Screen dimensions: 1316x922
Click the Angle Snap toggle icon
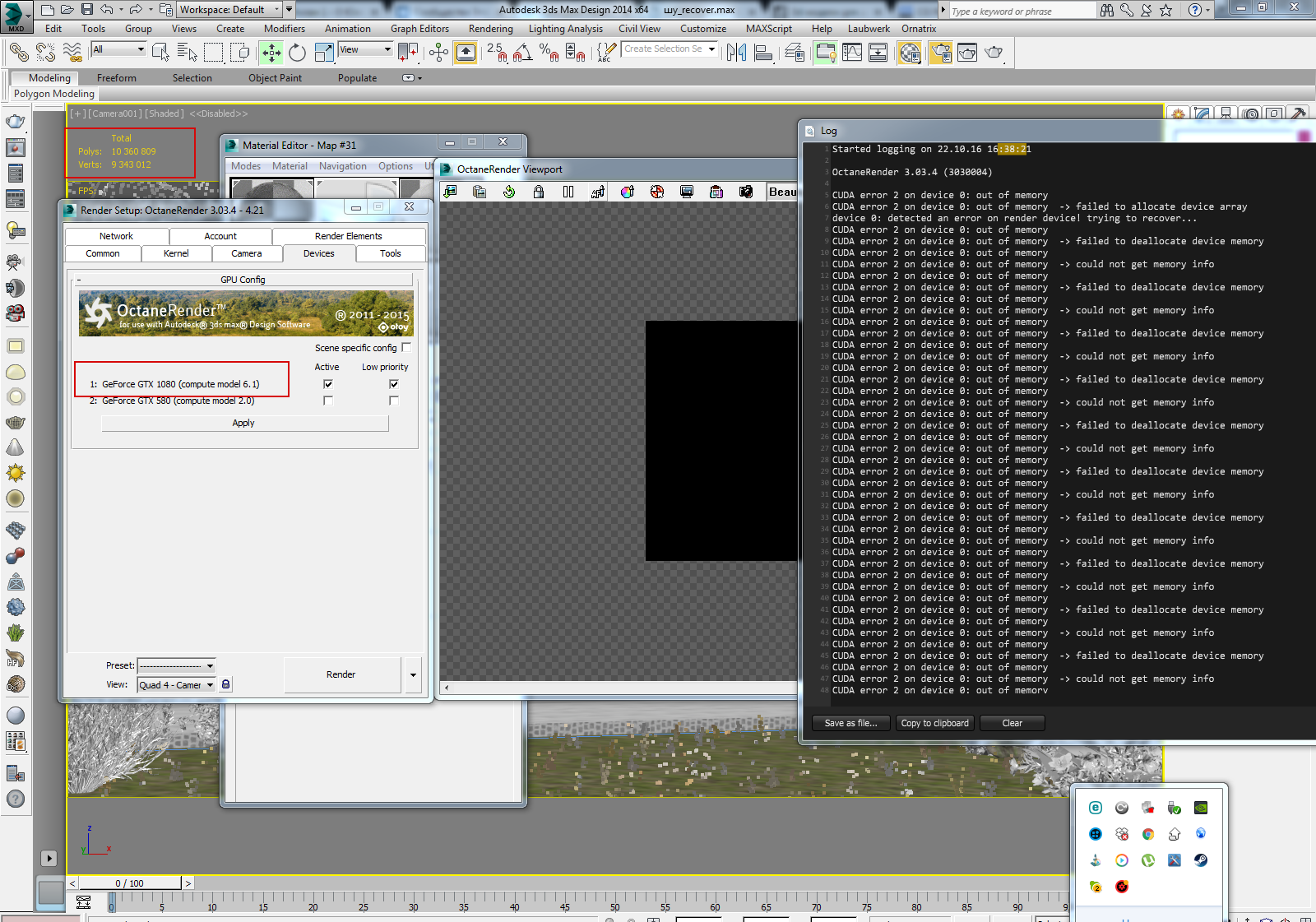(522, 53)
